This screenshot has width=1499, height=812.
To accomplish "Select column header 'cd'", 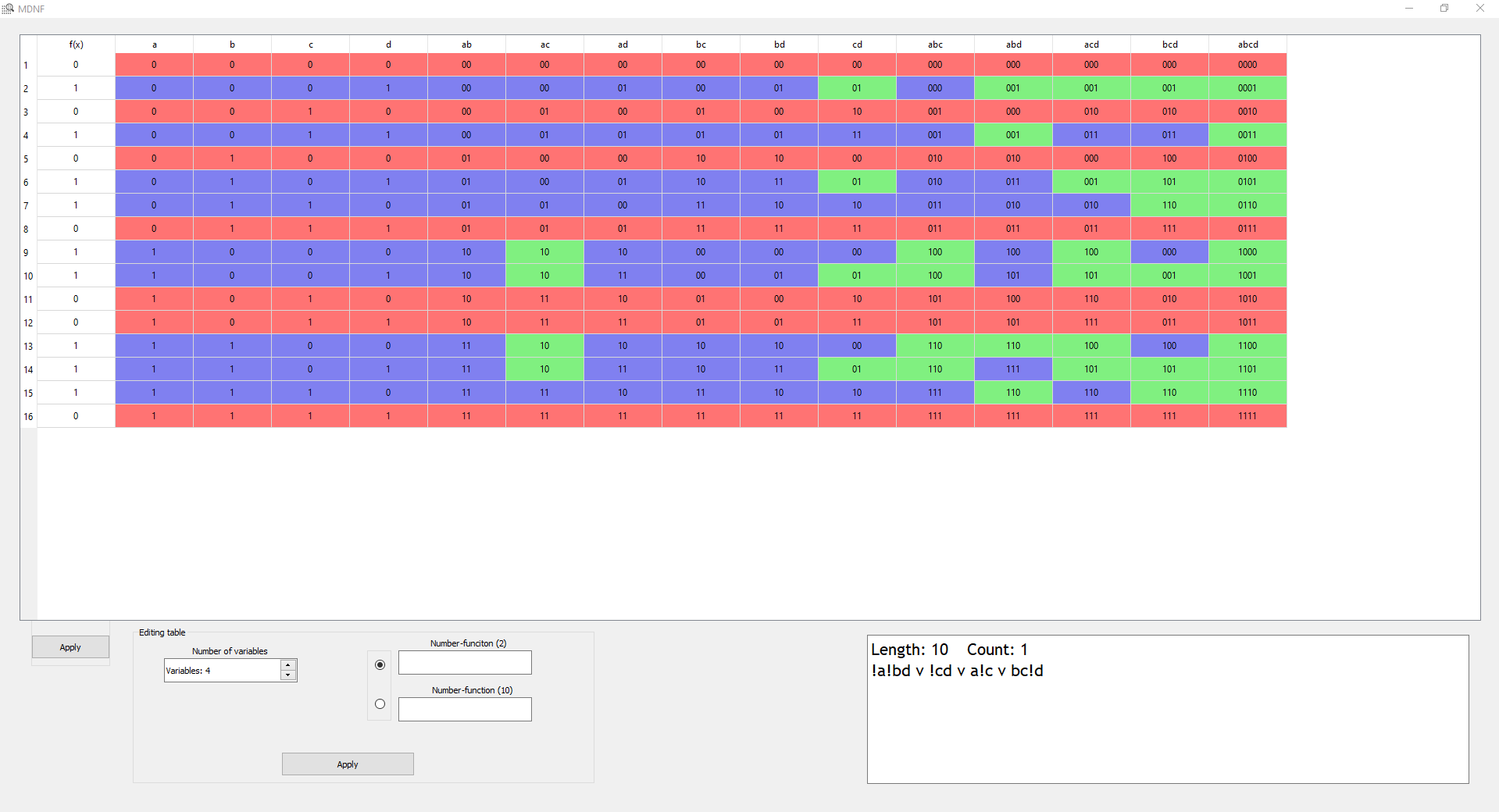I will click(857, 45).
